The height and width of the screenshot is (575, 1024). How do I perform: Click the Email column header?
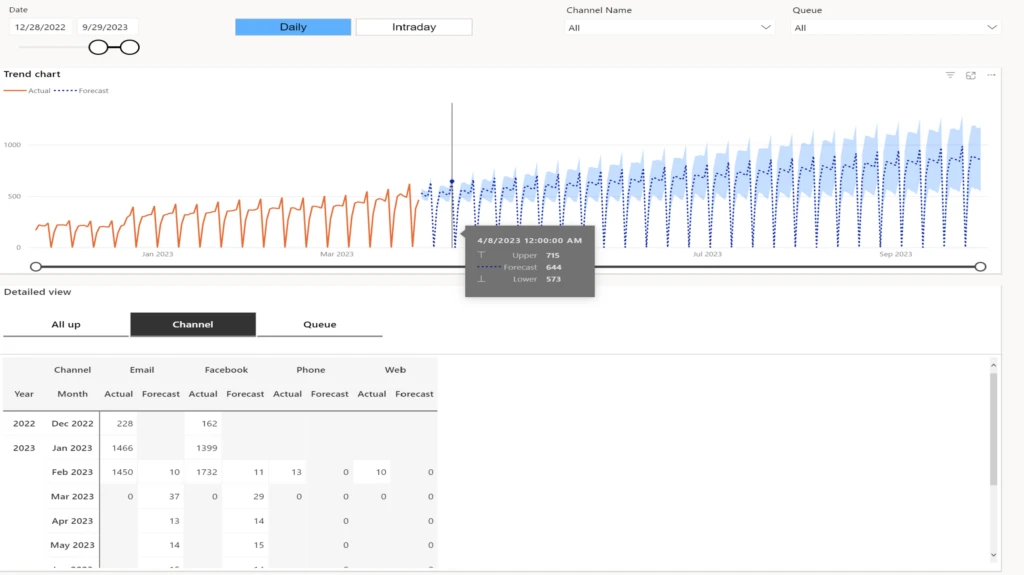(x=141, y=370)
